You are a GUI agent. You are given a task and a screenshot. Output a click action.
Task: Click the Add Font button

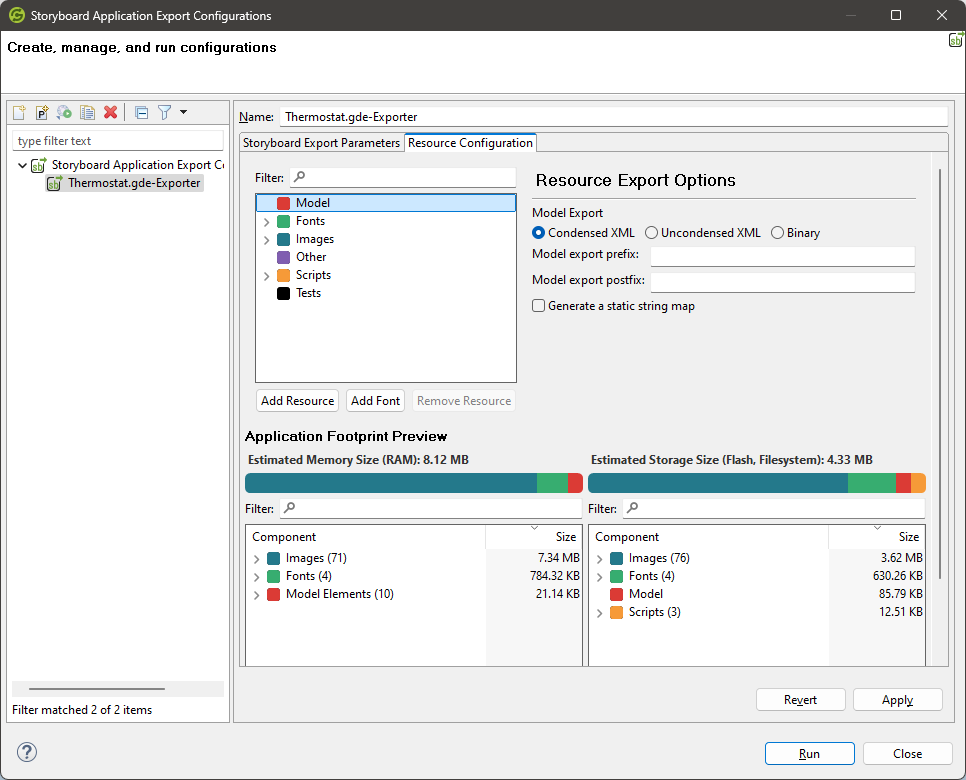(375, 400)
